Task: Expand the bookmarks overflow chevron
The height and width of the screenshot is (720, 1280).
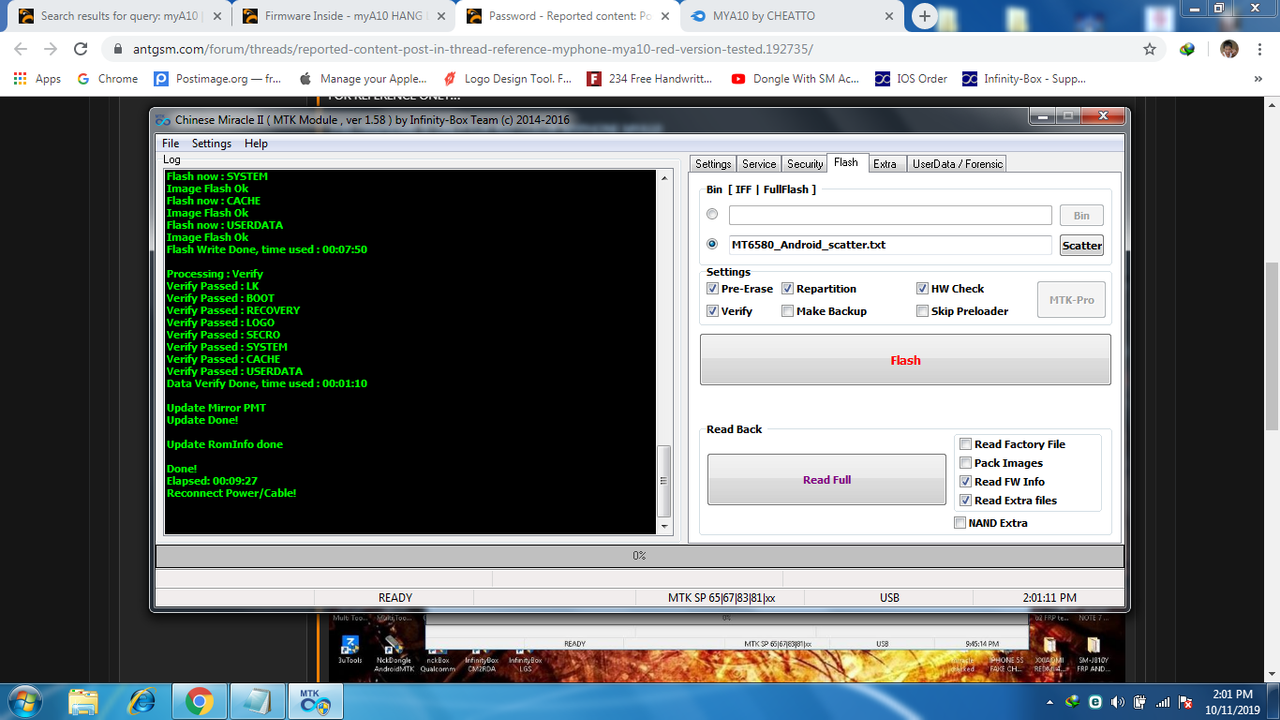Action: click(x=1260, y=79)
